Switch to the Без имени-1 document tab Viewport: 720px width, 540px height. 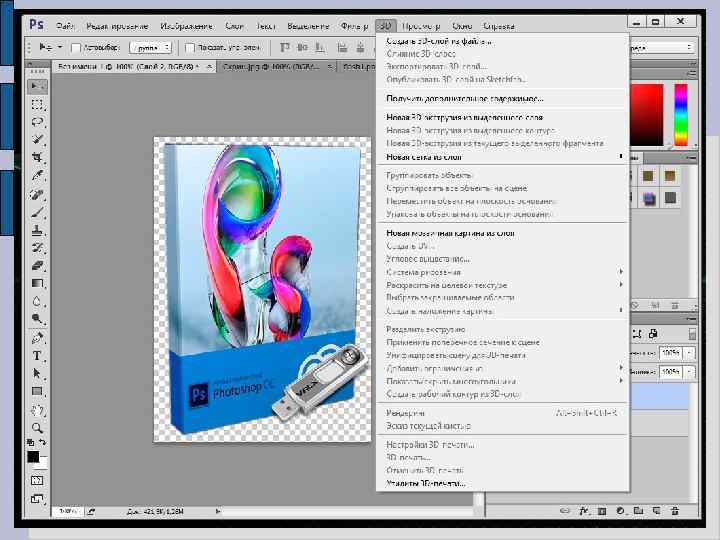click(133, 67)
